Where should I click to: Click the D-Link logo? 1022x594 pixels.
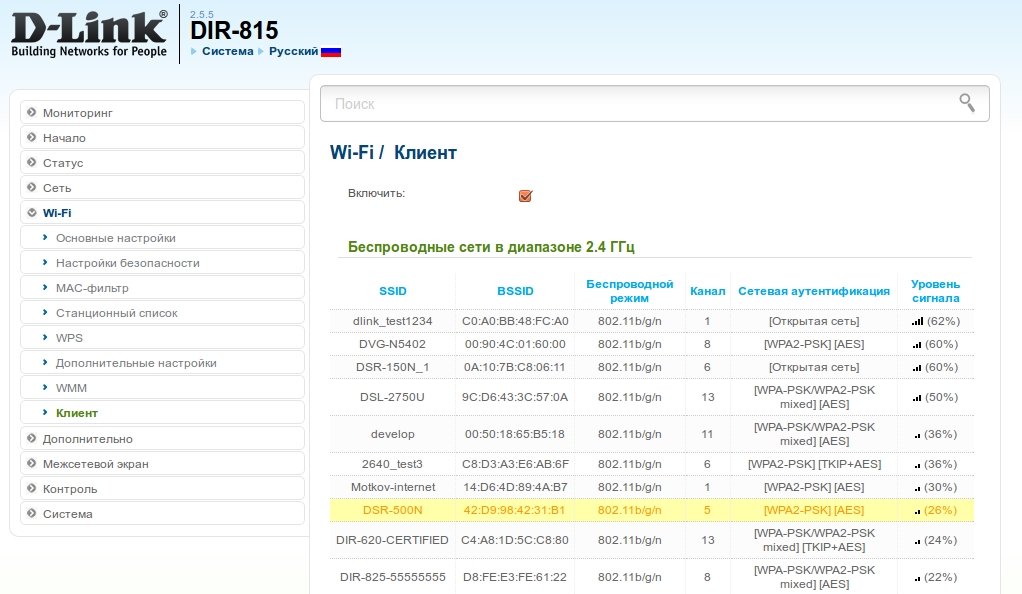89,33
